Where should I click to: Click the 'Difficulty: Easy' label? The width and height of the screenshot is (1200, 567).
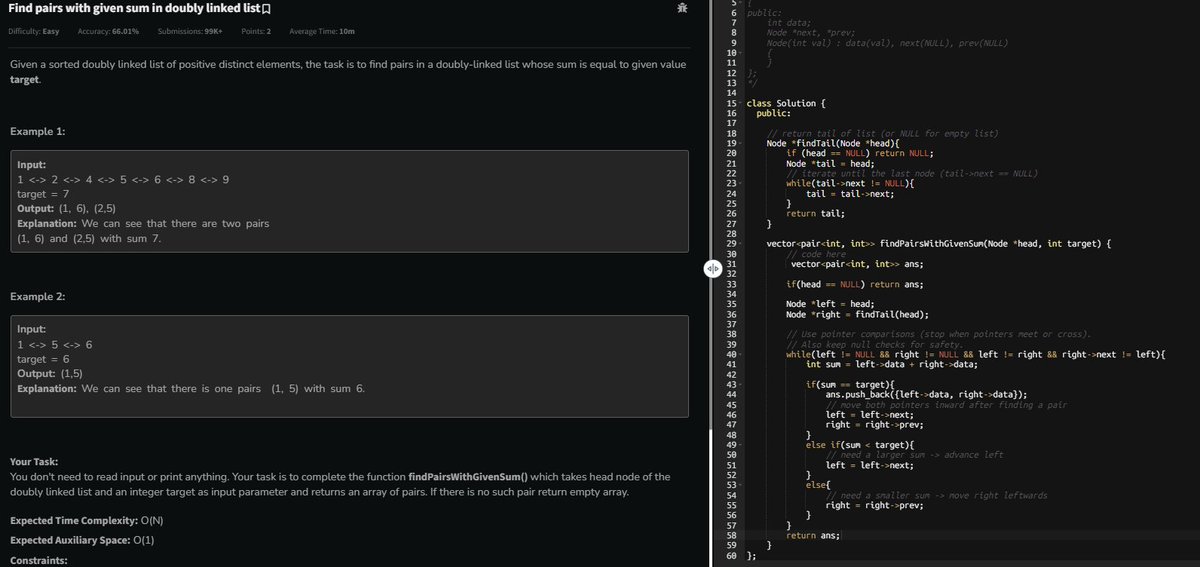pyautogui.click(x=34, y=32)
